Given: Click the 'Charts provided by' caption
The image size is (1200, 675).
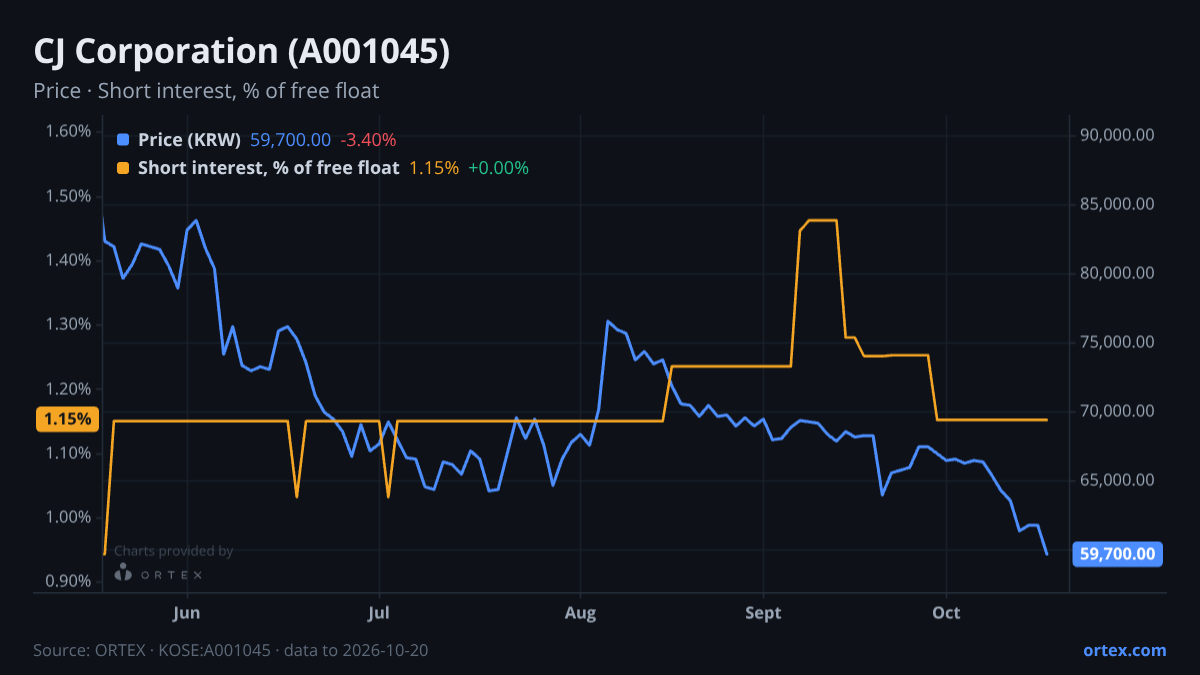Looking at the screenshot, I should coord(174,551).
